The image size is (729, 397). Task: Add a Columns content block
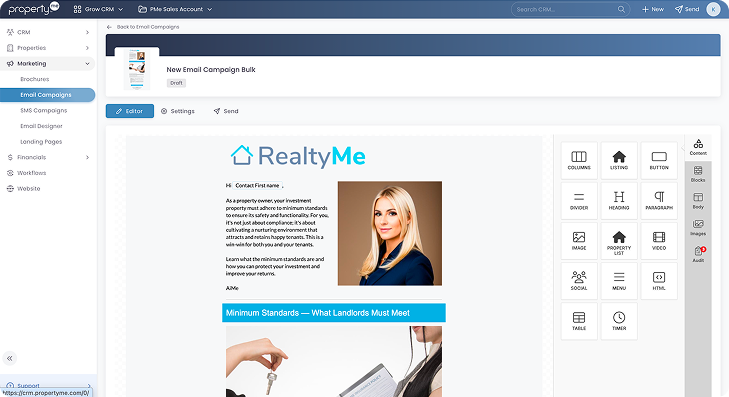579,161
